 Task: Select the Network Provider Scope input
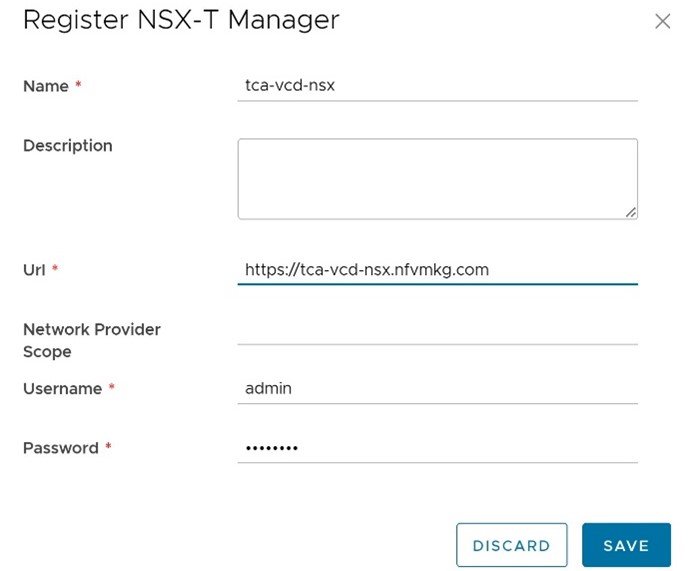tap(437, 330)
